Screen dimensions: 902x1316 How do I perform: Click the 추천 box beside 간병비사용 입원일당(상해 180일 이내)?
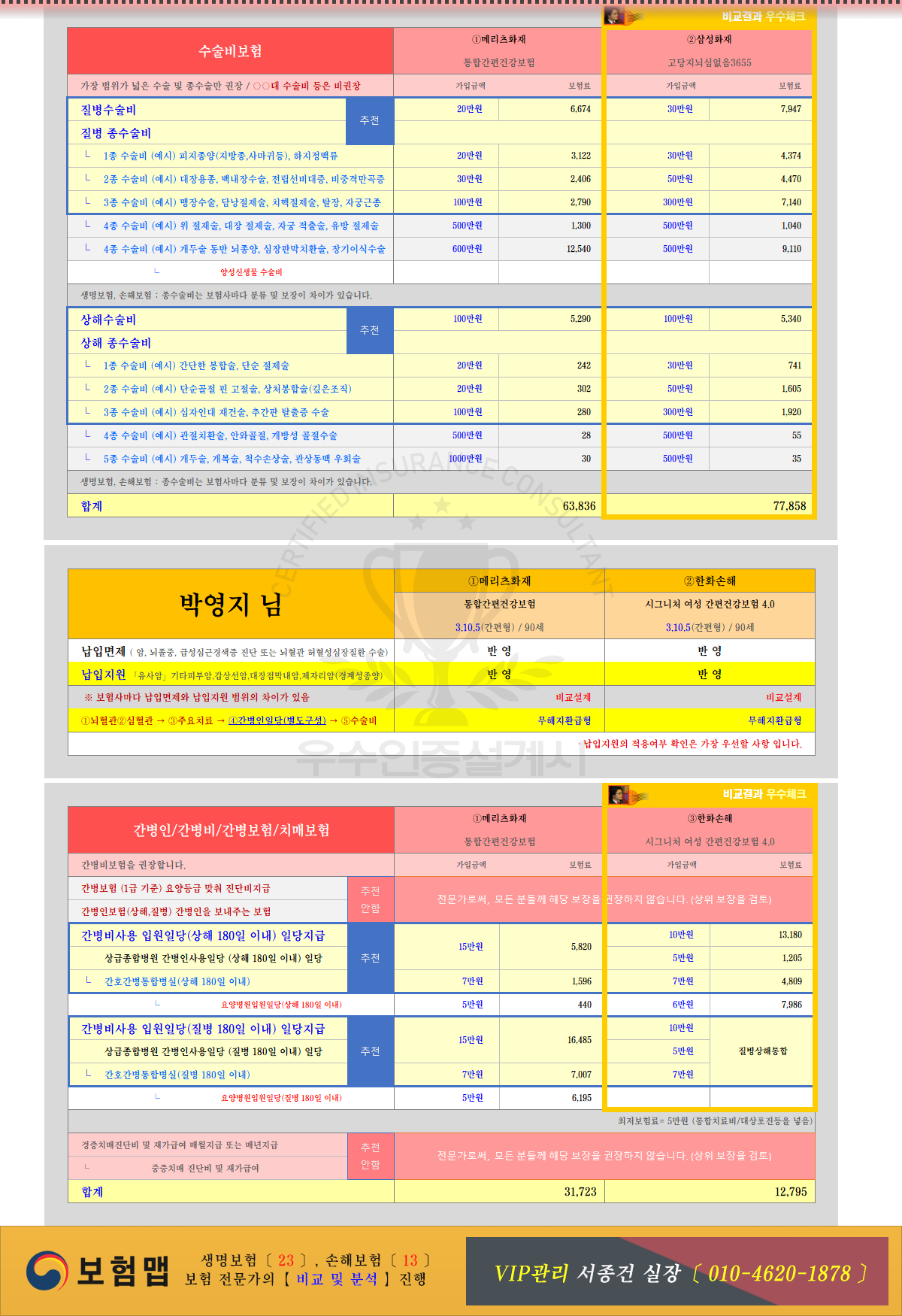coord(371,958)
